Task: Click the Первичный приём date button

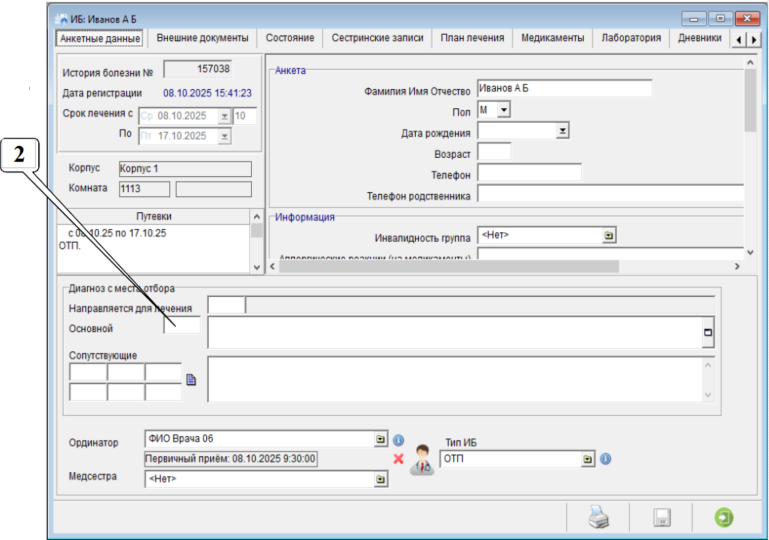Action: tap(231, 458)
